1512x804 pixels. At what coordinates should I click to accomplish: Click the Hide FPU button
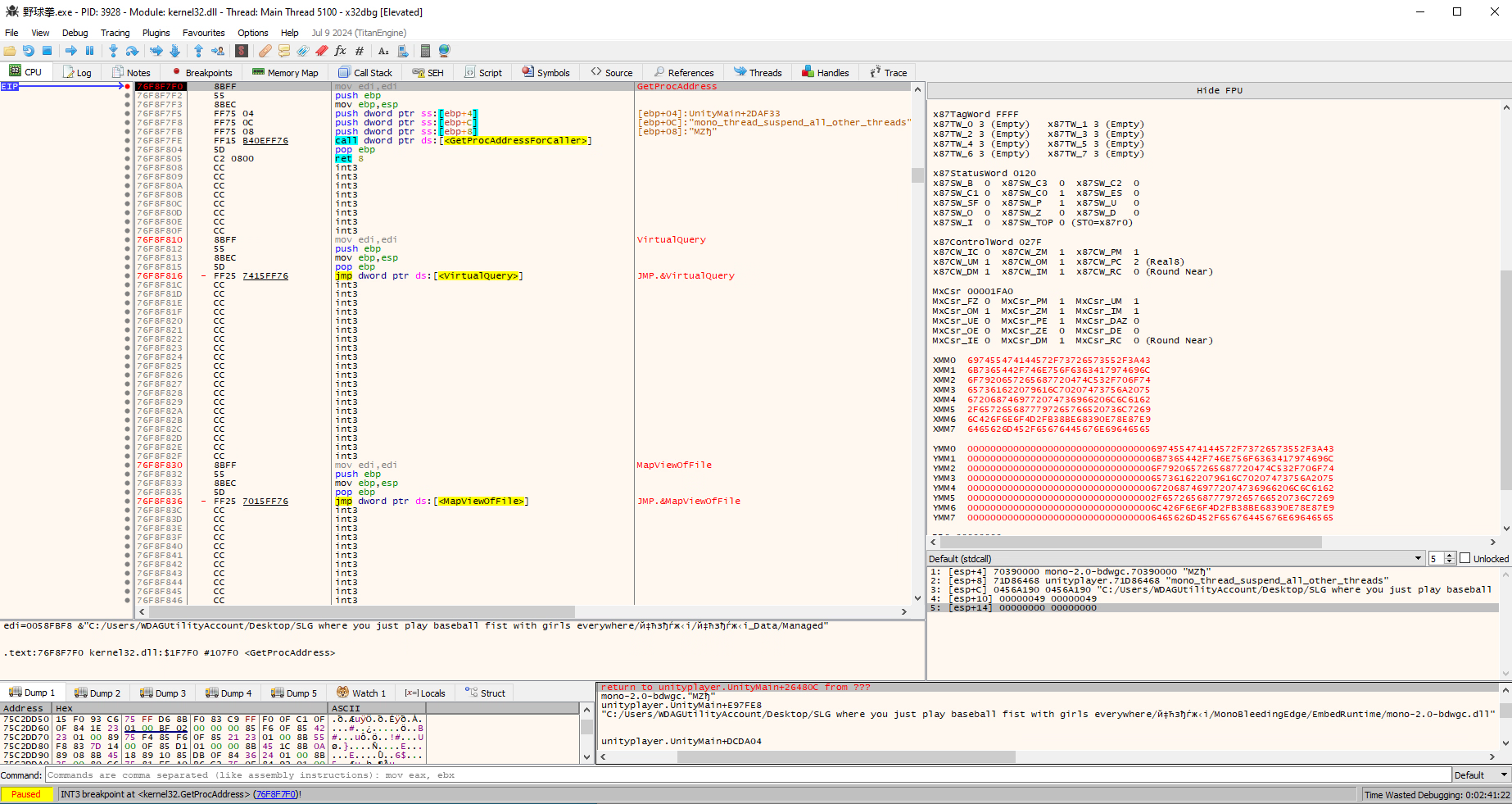1219,90
